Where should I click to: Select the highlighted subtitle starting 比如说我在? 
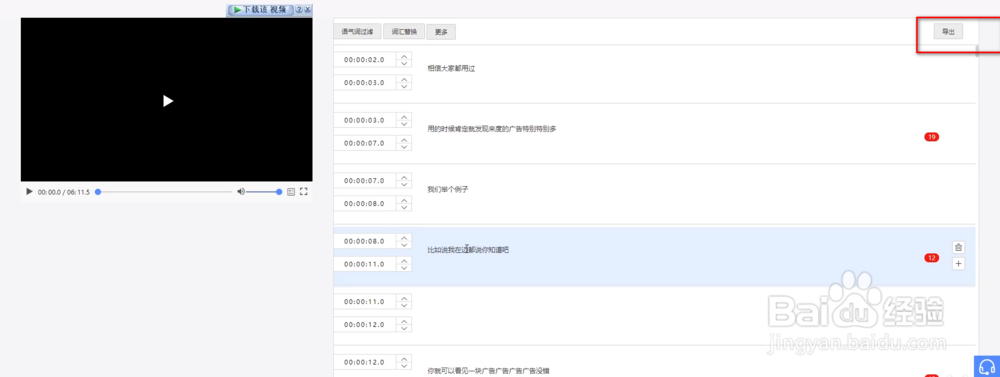click(468, 250)
